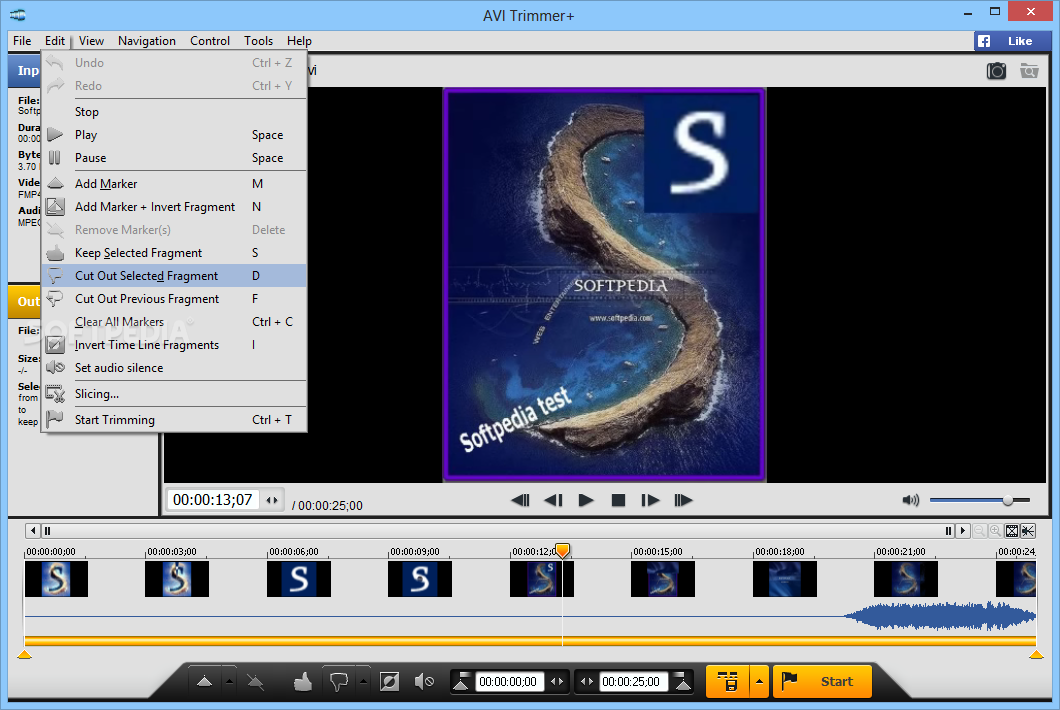The width and height of the screenshot is (1060, 710).
Task: Select Invert Time Line Fragments entry
Action: (x=174, y=344)
